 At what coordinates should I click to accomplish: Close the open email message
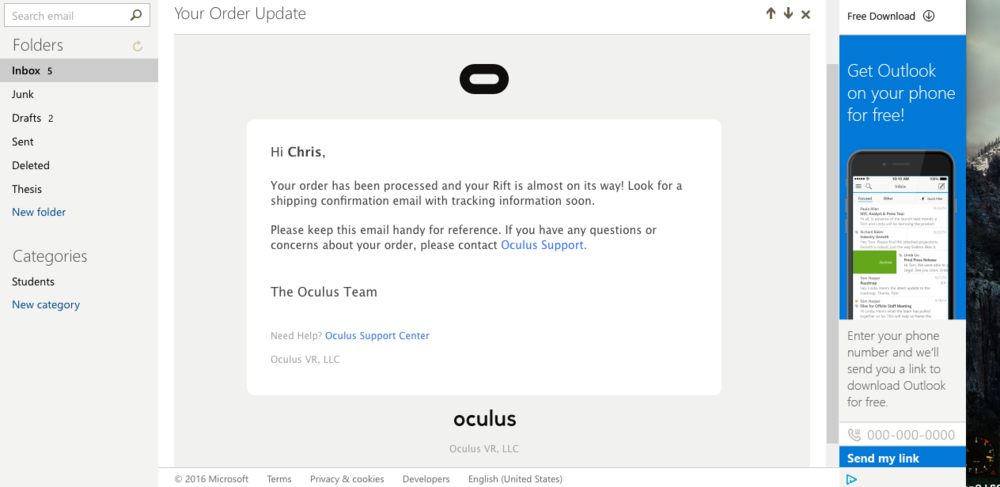pyautogui.click(x=806, y=14)
